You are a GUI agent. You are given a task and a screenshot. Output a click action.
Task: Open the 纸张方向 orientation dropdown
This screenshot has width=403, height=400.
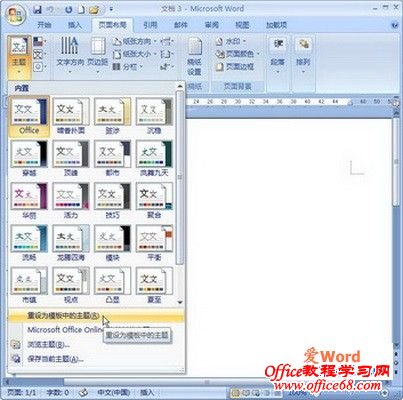point(134,41)
